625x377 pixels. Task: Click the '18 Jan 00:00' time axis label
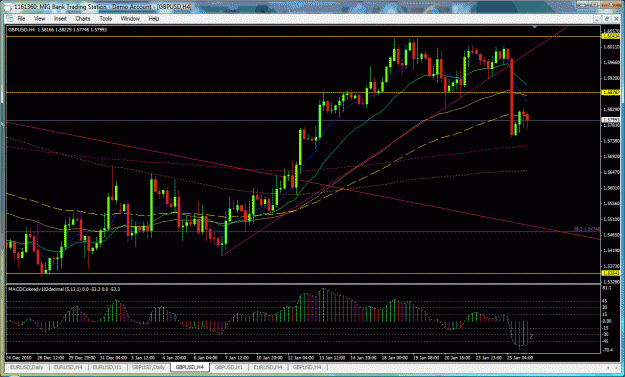[395, 357]
